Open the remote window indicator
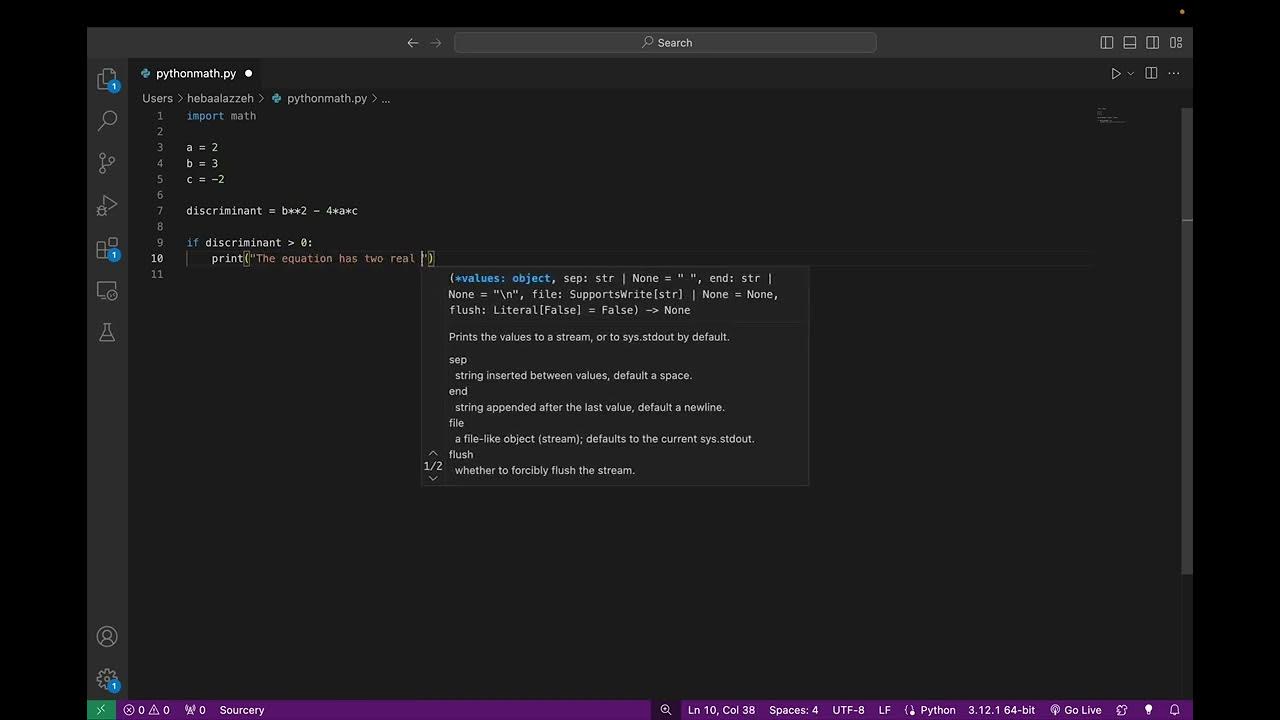1280x720 pixels. pyautogui.click(x=101, y=710)
